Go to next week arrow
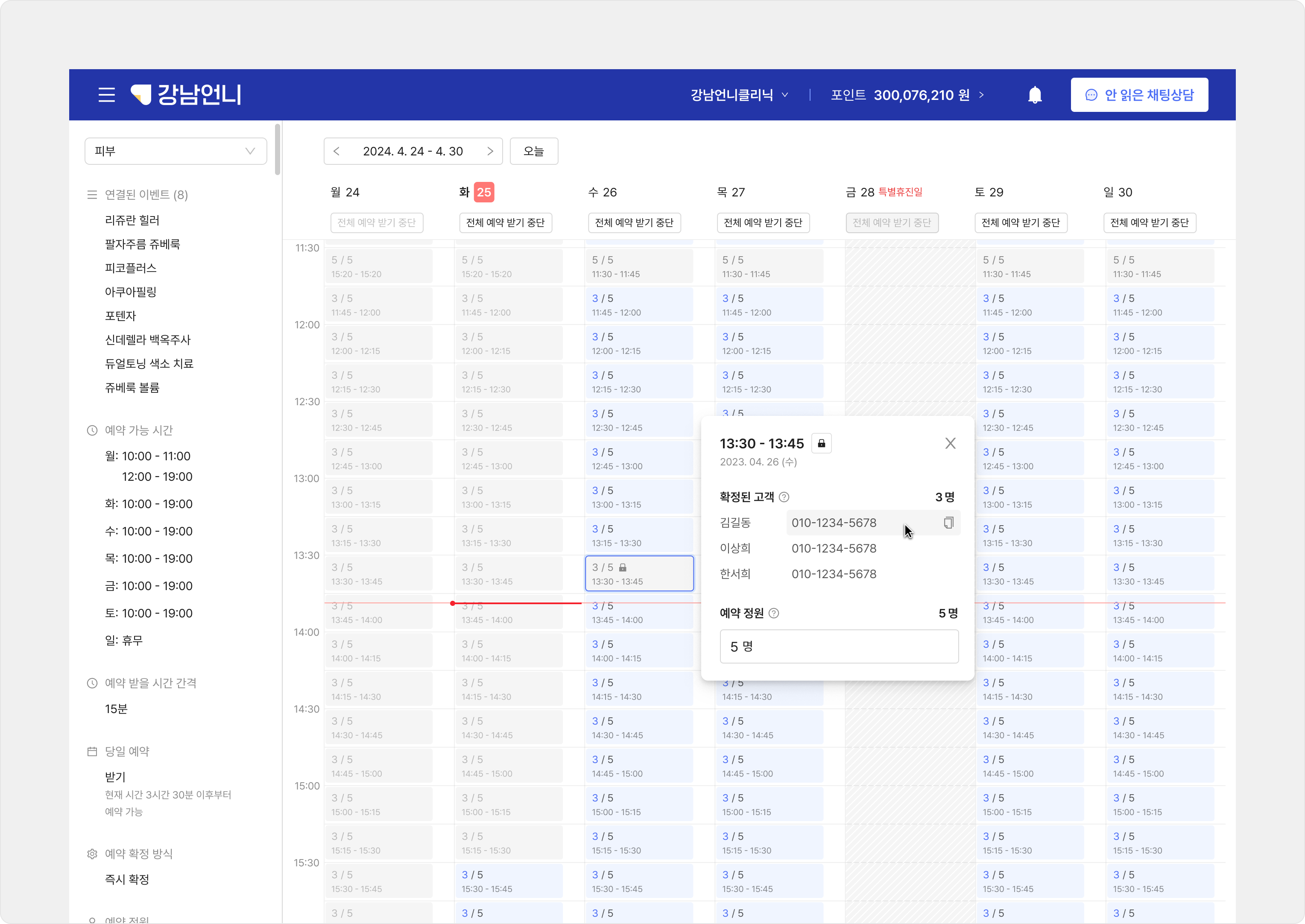 490,151
